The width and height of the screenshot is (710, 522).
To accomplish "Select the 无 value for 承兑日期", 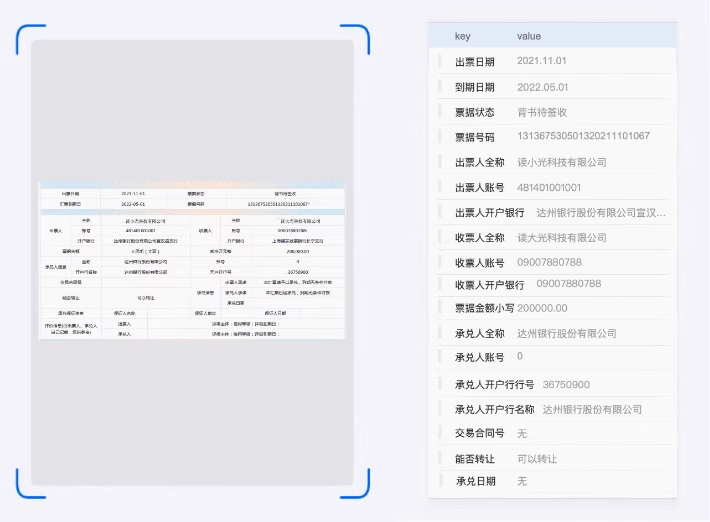I will point(522,481).
